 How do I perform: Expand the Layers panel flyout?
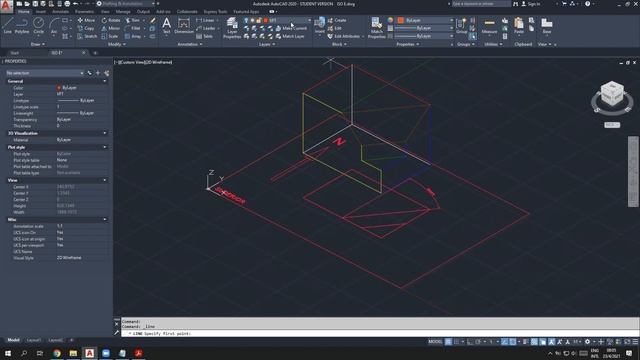267,44
